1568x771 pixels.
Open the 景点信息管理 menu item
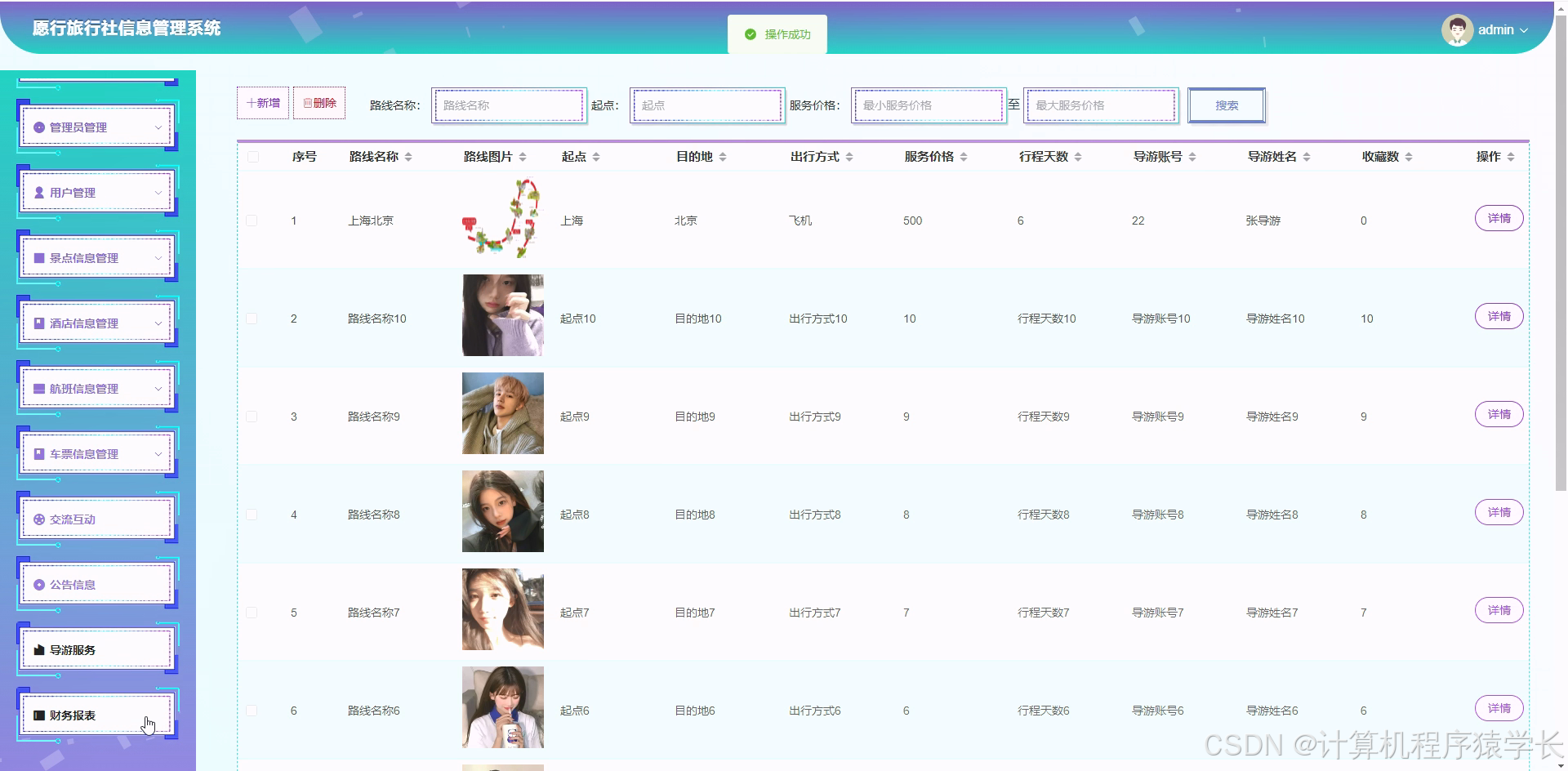pos(96,258)
